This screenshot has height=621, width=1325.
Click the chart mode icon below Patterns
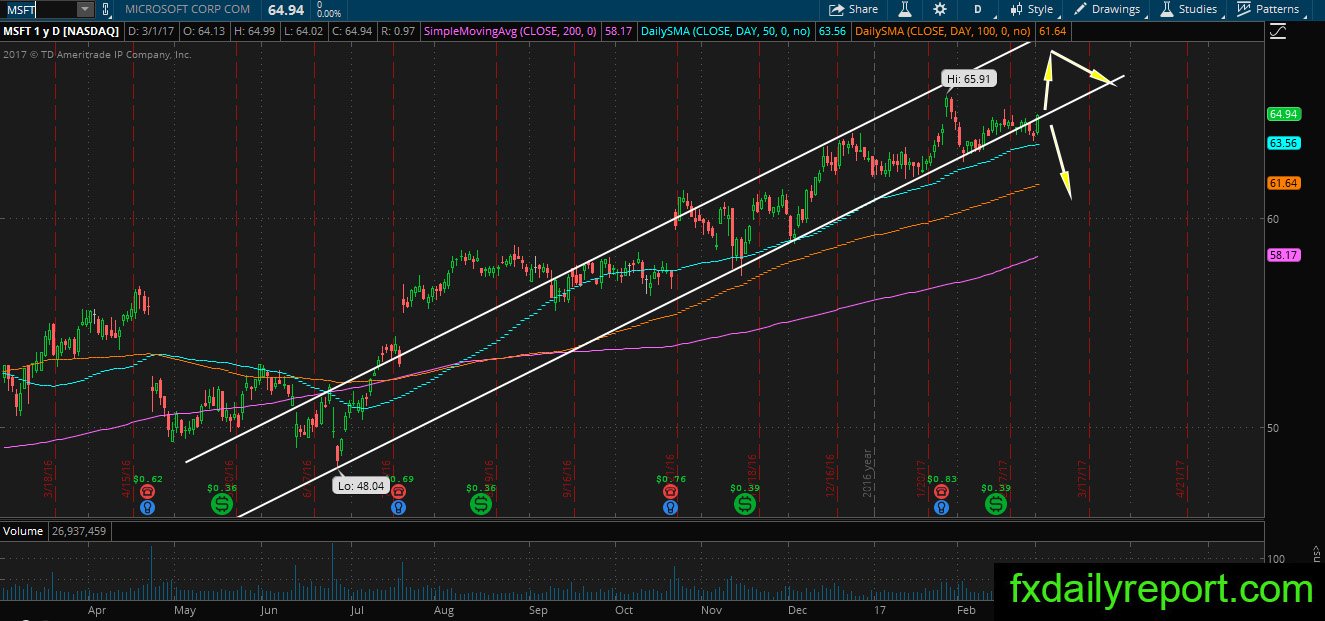pos(1277,32)
